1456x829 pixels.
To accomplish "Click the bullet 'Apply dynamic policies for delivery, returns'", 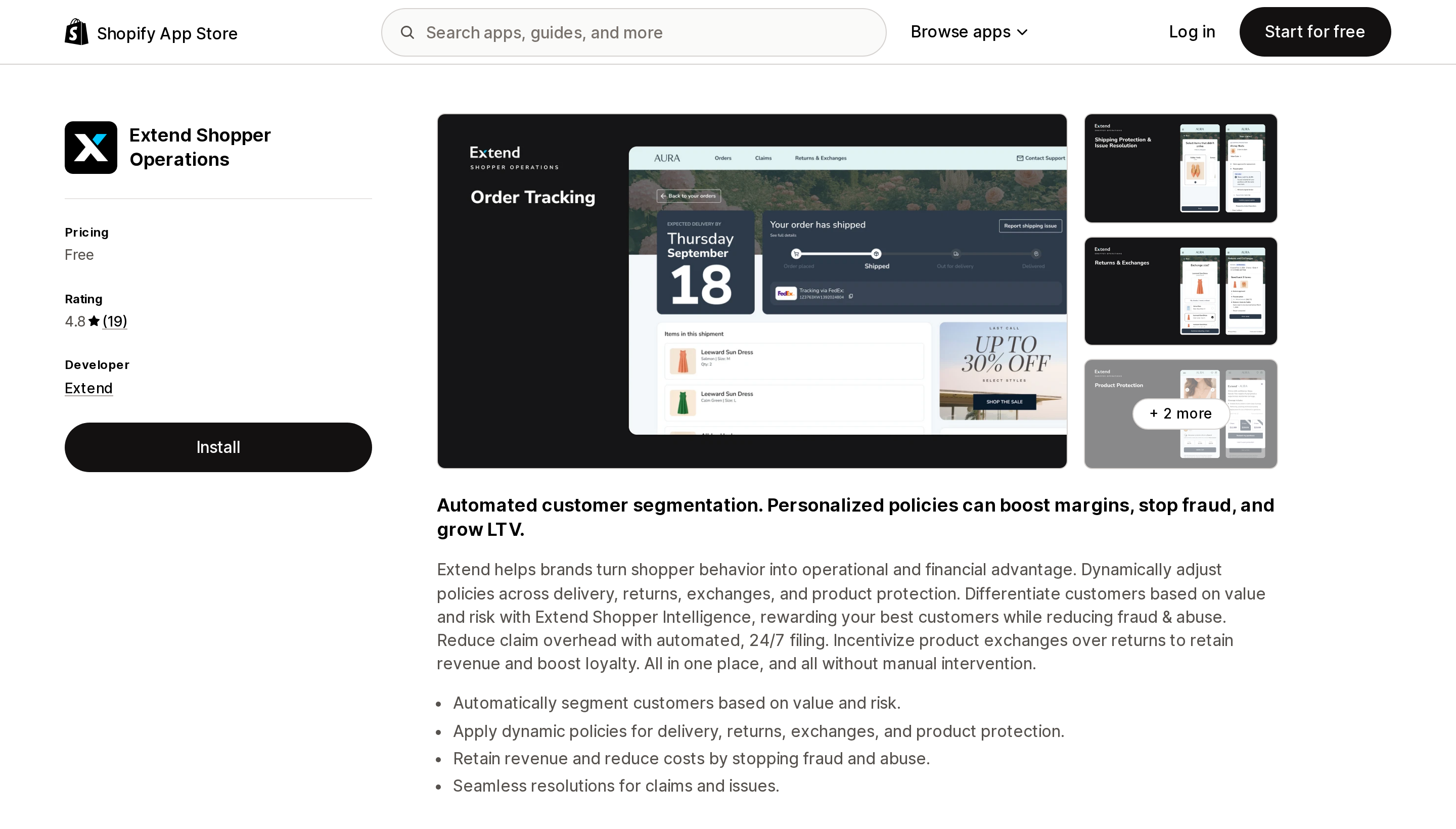I will pos(758,730).
